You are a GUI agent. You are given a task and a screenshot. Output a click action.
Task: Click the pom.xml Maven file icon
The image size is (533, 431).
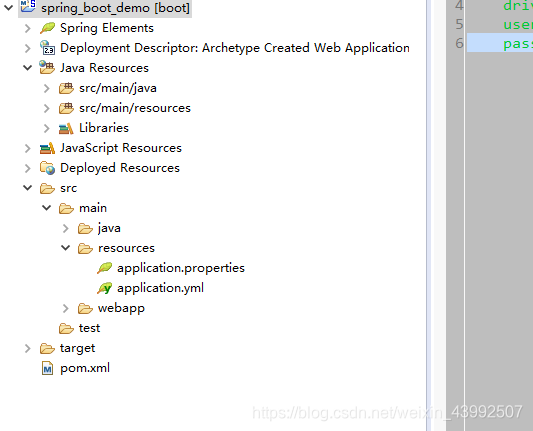click(x=47, y=368)
